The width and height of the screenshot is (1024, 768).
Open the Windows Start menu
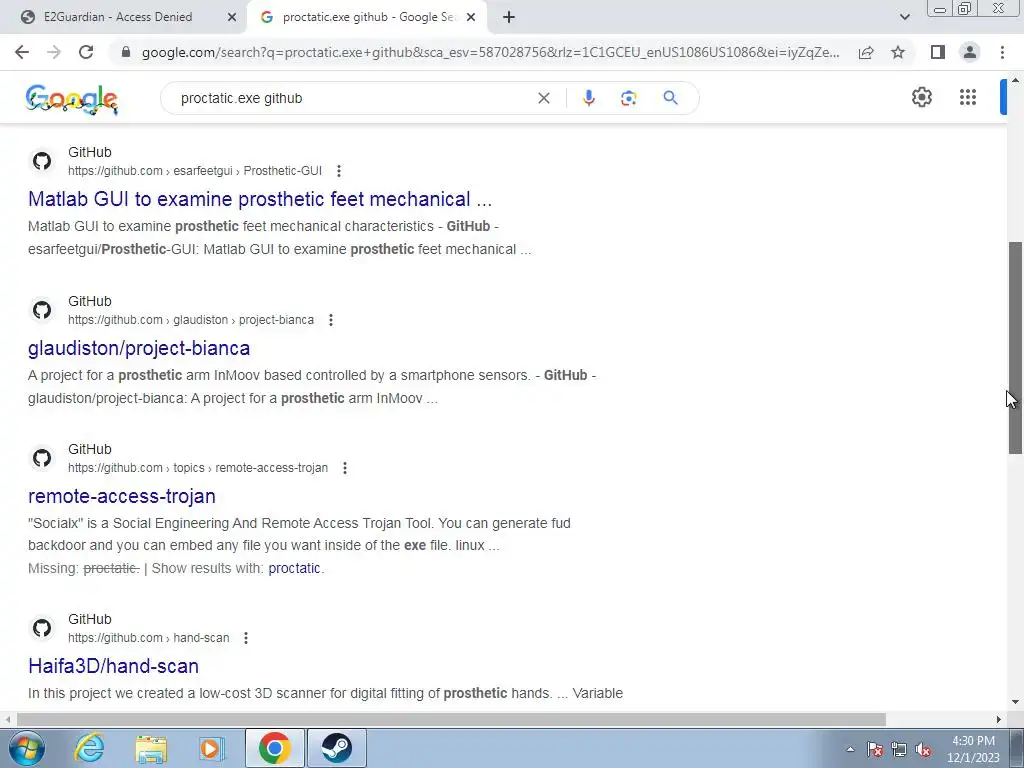tap(26, 748)
